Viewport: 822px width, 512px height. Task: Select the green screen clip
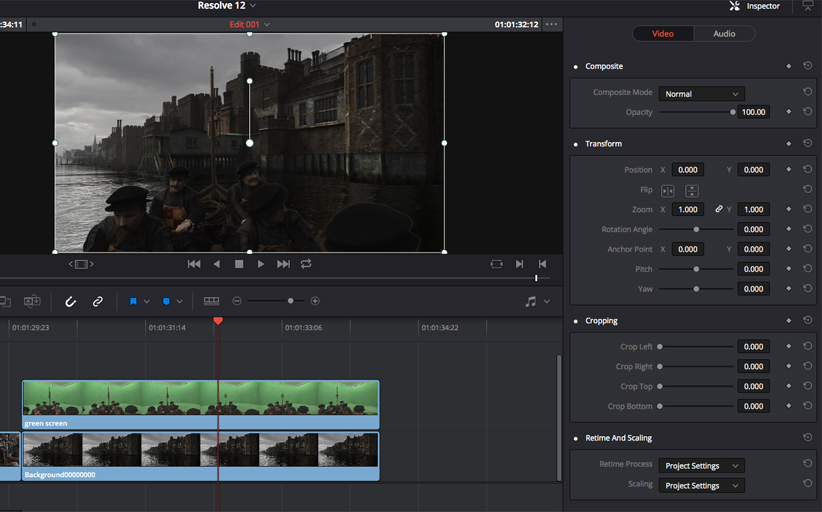click(x=201, y=405)
